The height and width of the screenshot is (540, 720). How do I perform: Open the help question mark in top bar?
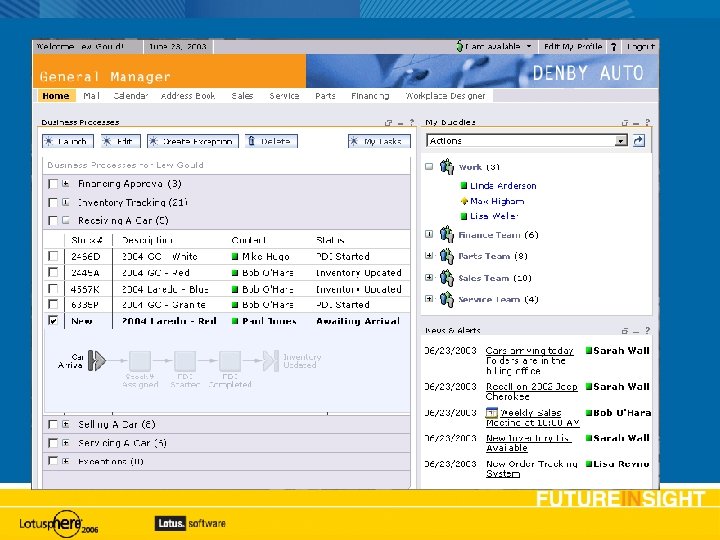(x=613, y=46)
